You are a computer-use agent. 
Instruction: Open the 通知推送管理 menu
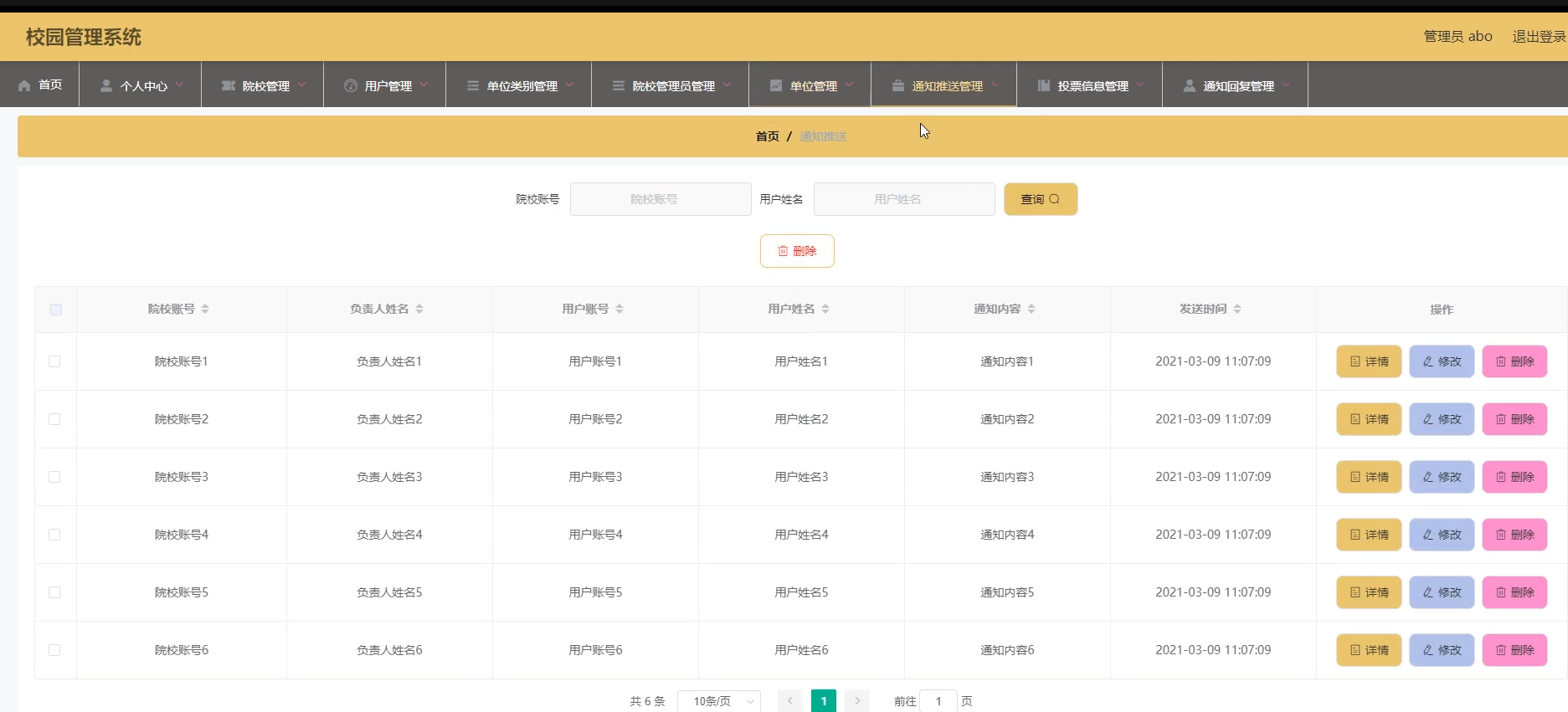tap(944, 85)
